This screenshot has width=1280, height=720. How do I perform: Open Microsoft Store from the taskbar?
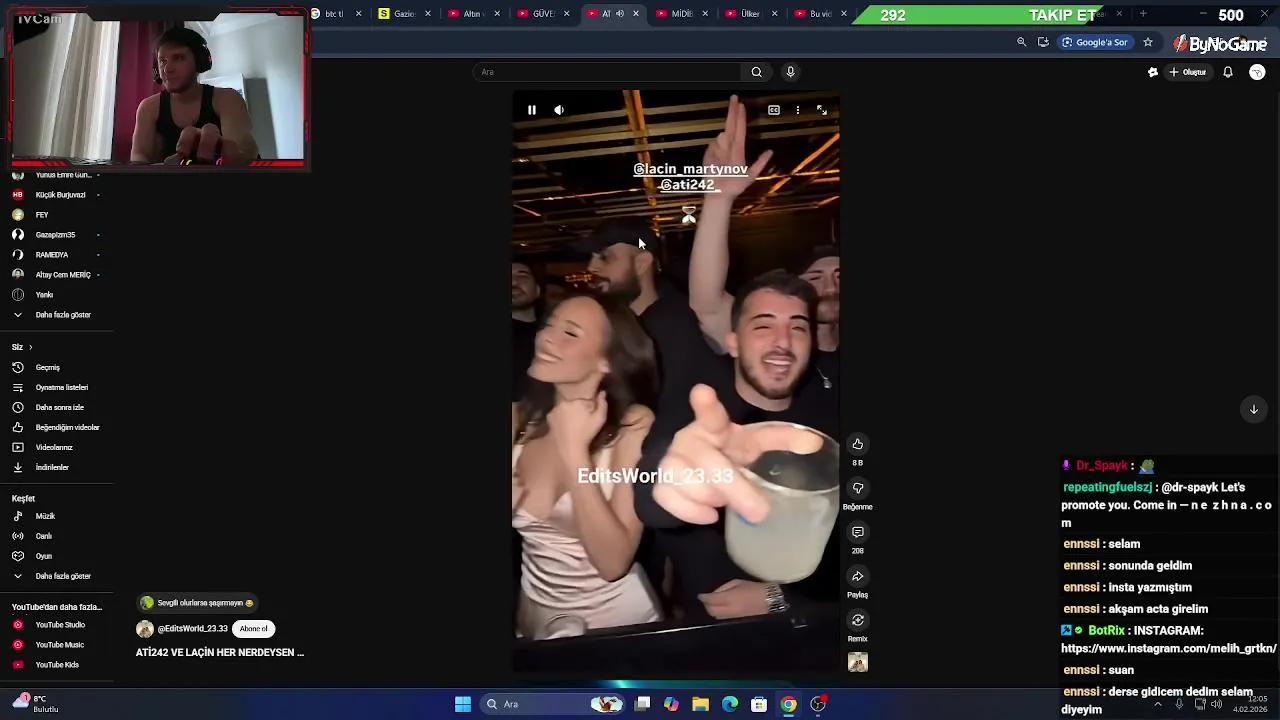[759, 704]
